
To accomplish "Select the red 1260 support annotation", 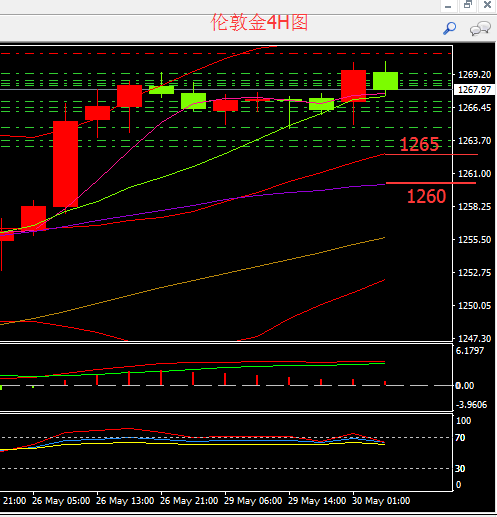I will pos(426,196).
